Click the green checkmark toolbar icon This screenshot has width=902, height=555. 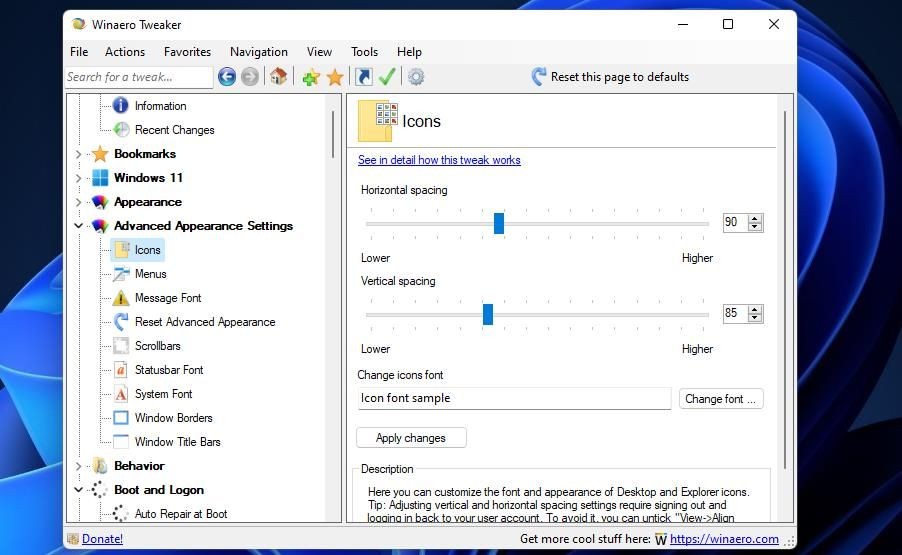coord(387,76)
